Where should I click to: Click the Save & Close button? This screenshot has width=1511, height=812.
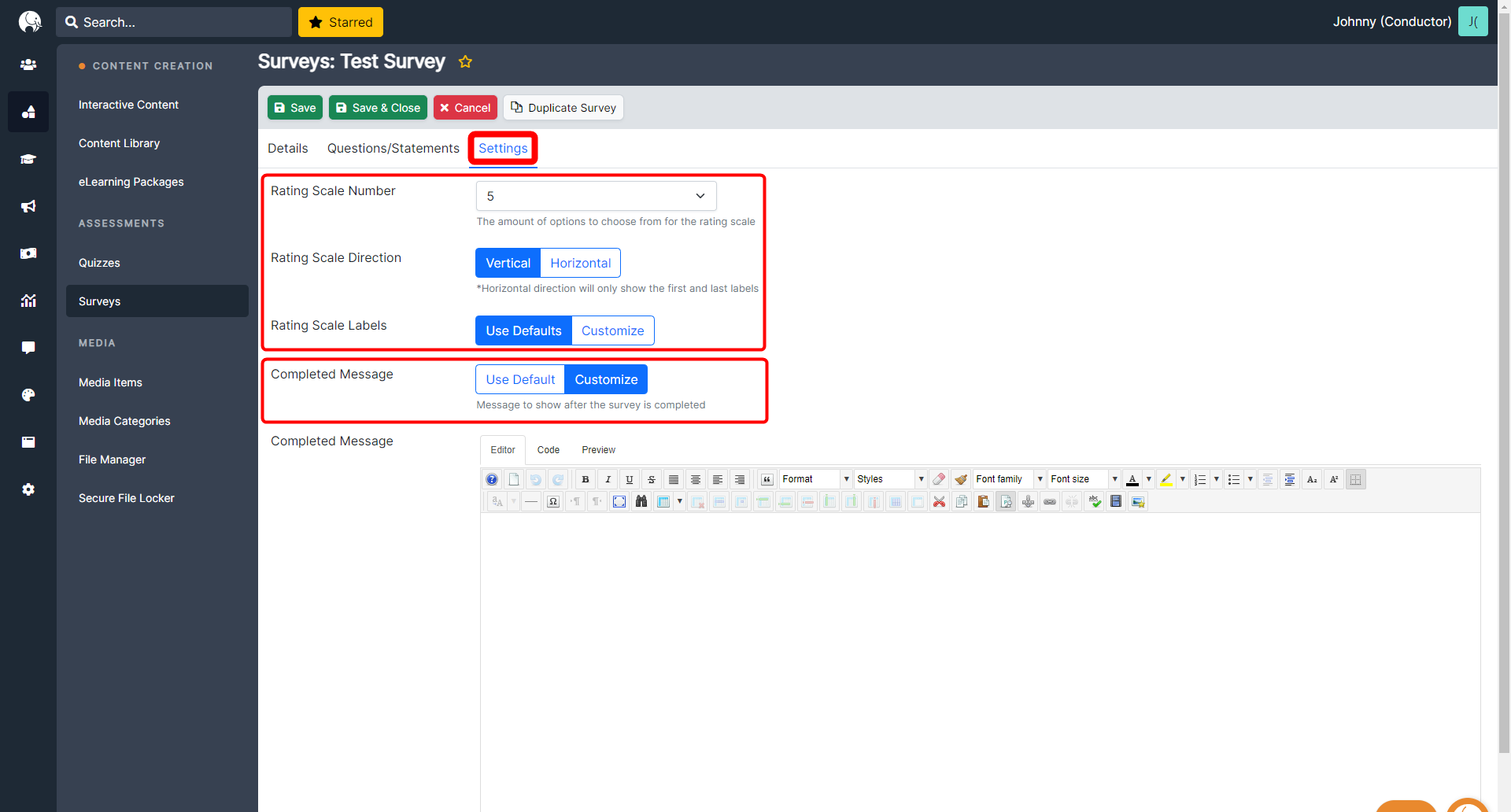(x=378, y=108)
